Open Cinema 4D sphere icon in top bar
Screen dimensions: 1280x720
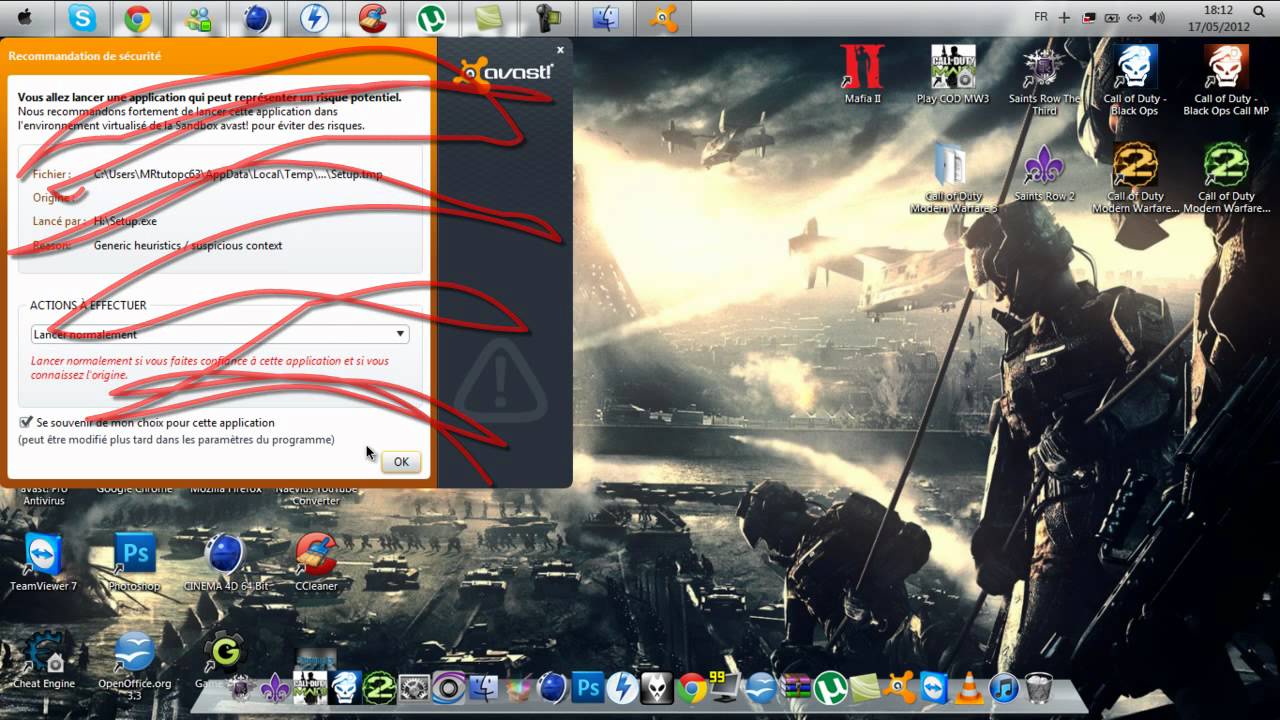(x=257, y=18)
